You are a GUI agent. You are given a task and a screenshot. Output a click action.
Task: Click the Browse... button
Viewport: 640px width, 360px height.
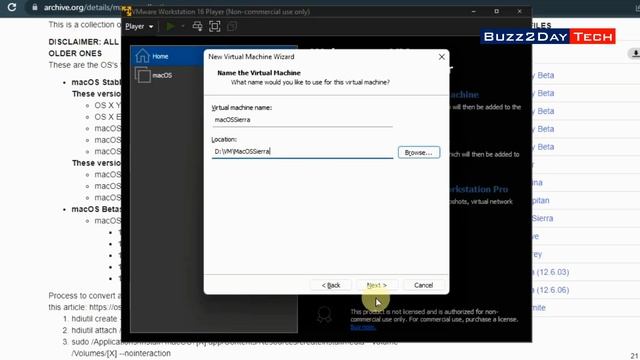coord(419,152)
